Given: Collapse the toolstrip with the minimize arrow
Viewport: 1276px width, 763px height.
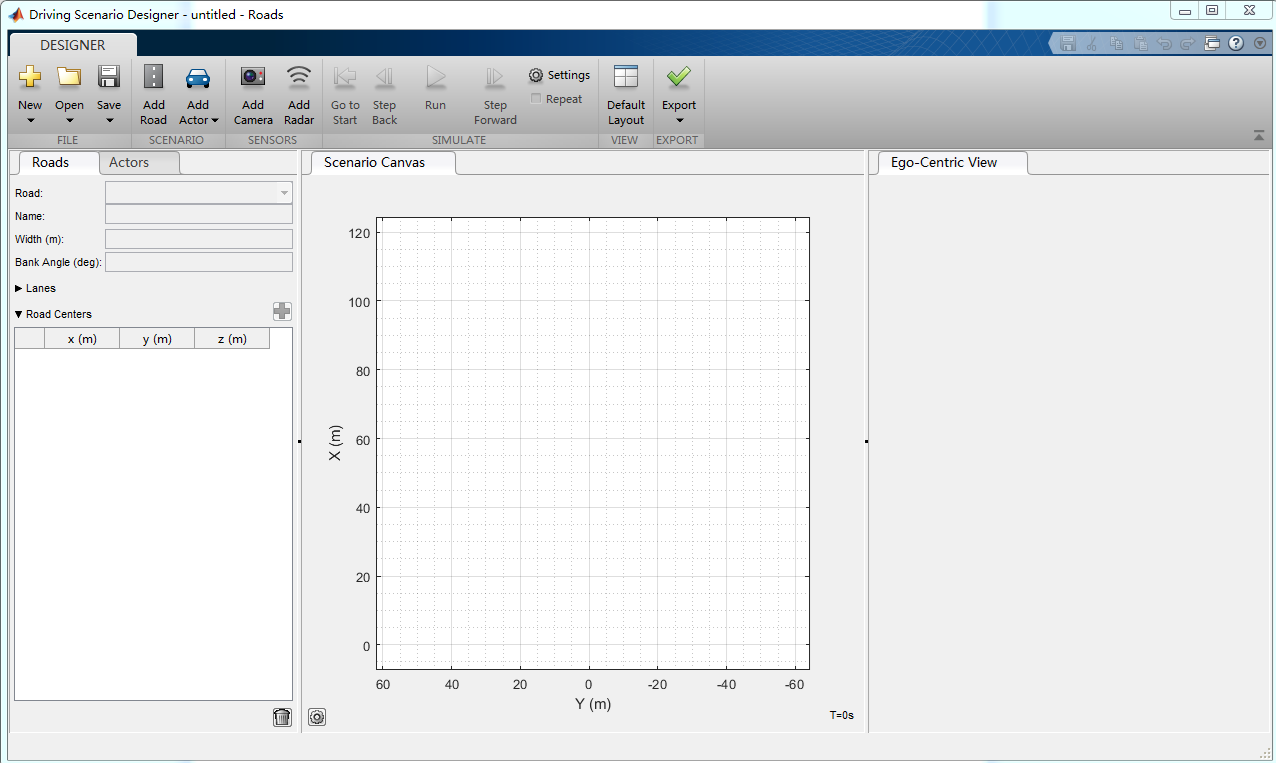Looking at the screenshot, I should click(x=1259, y=135).
